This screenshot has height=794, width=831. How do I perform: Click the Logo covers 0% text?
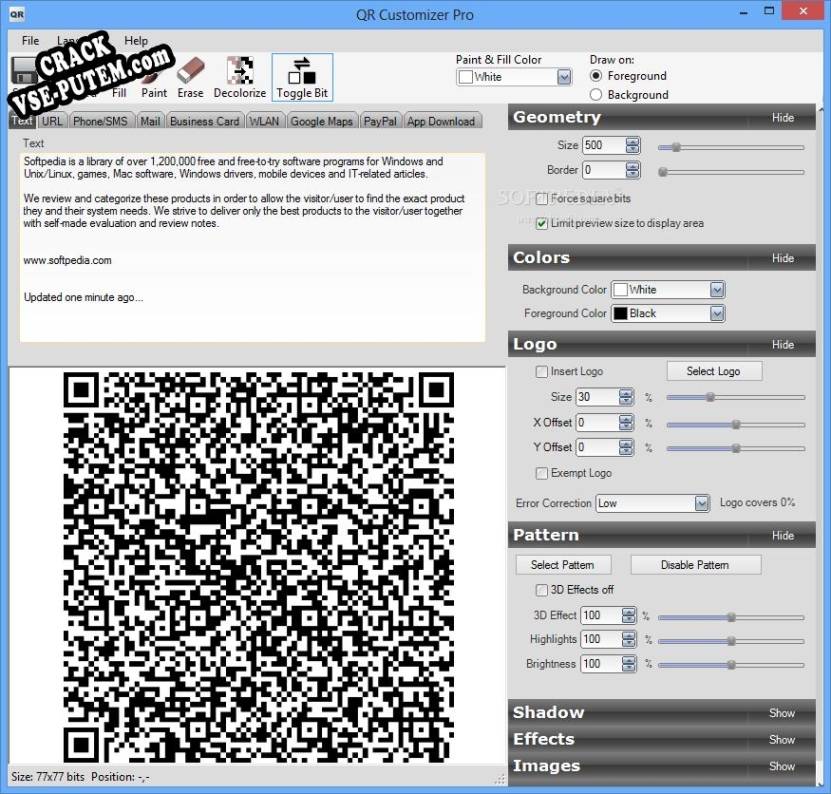point(757,502)
